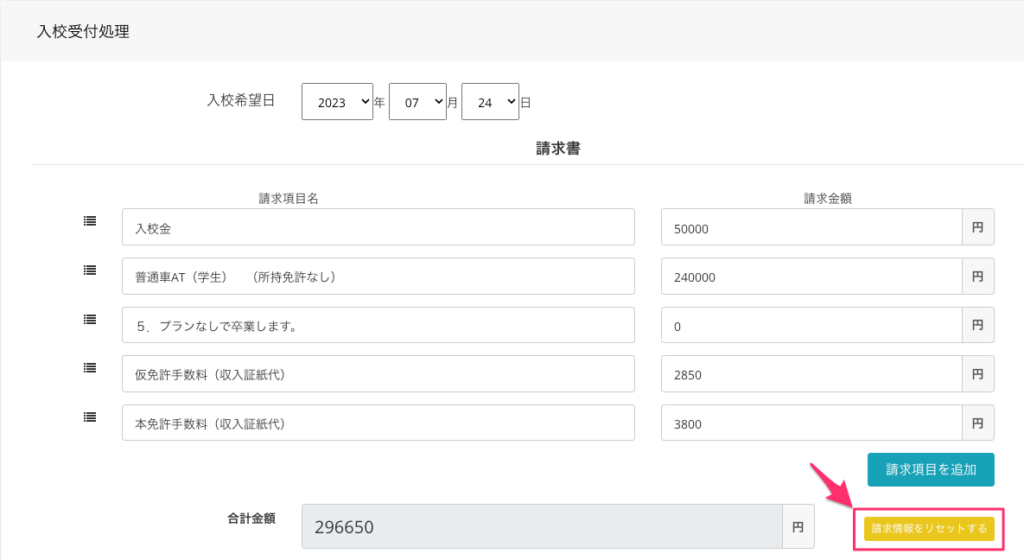The height and width of the screenshot is (560, 1024).
Task: Click the 仮免許手数料 item name field
Action: point(378,374)
